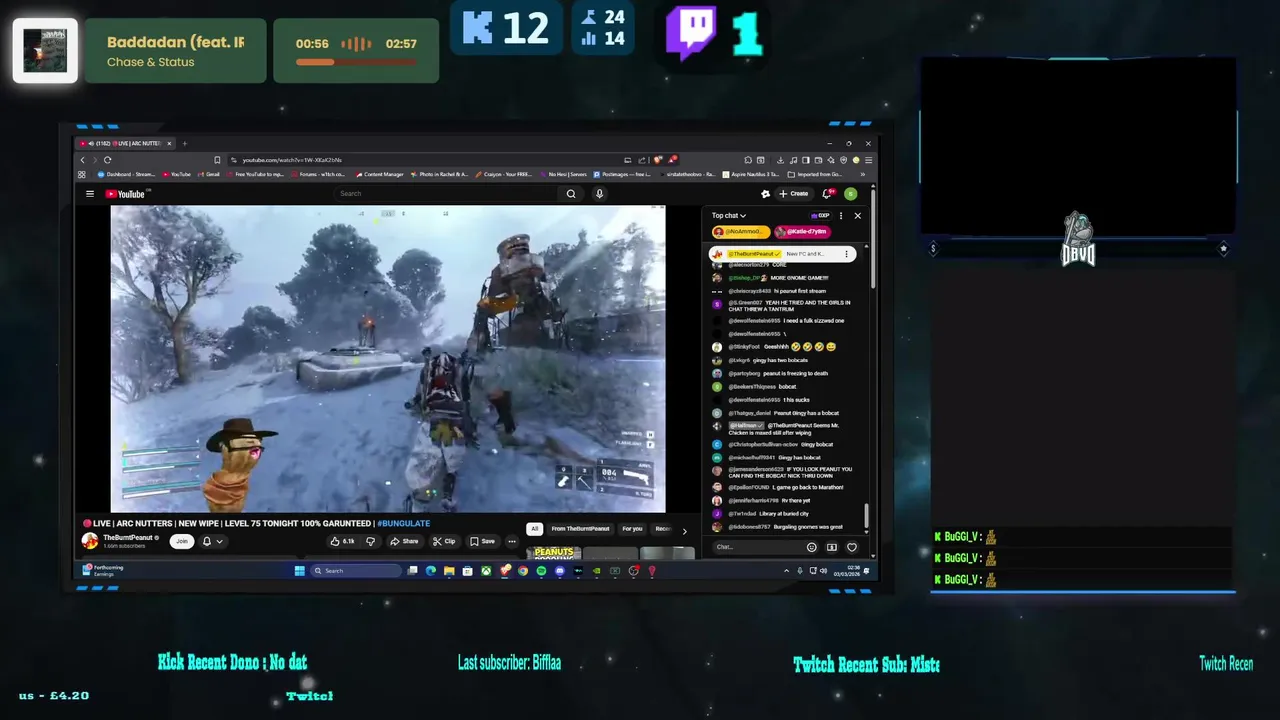The height and width of the screenshot is (720, 1280).
Task: Open the browser apps grid on bookmarks bar
Action: (82, 174)
